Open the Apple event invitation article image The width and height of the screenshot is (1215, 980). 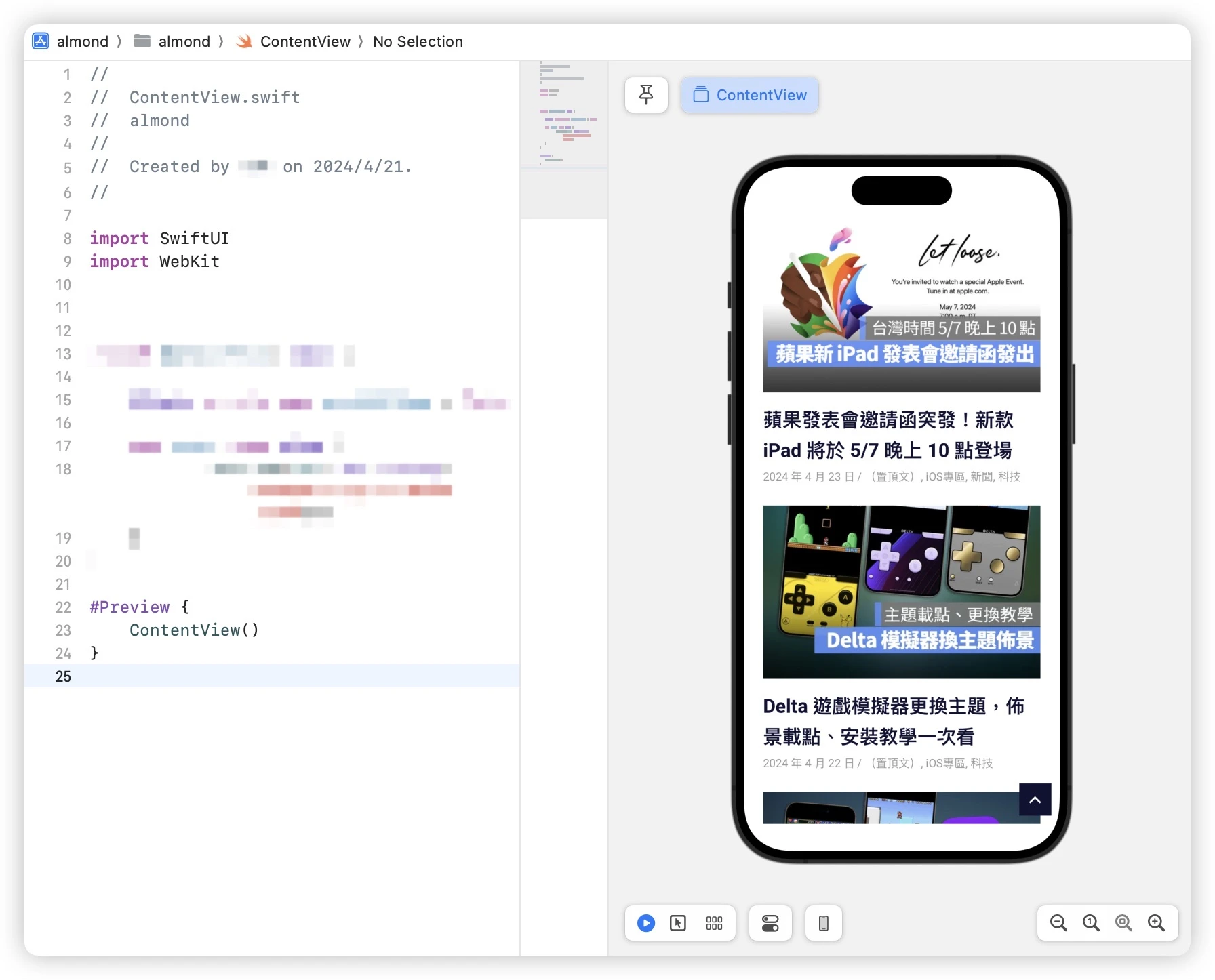[x=902, y=308]
